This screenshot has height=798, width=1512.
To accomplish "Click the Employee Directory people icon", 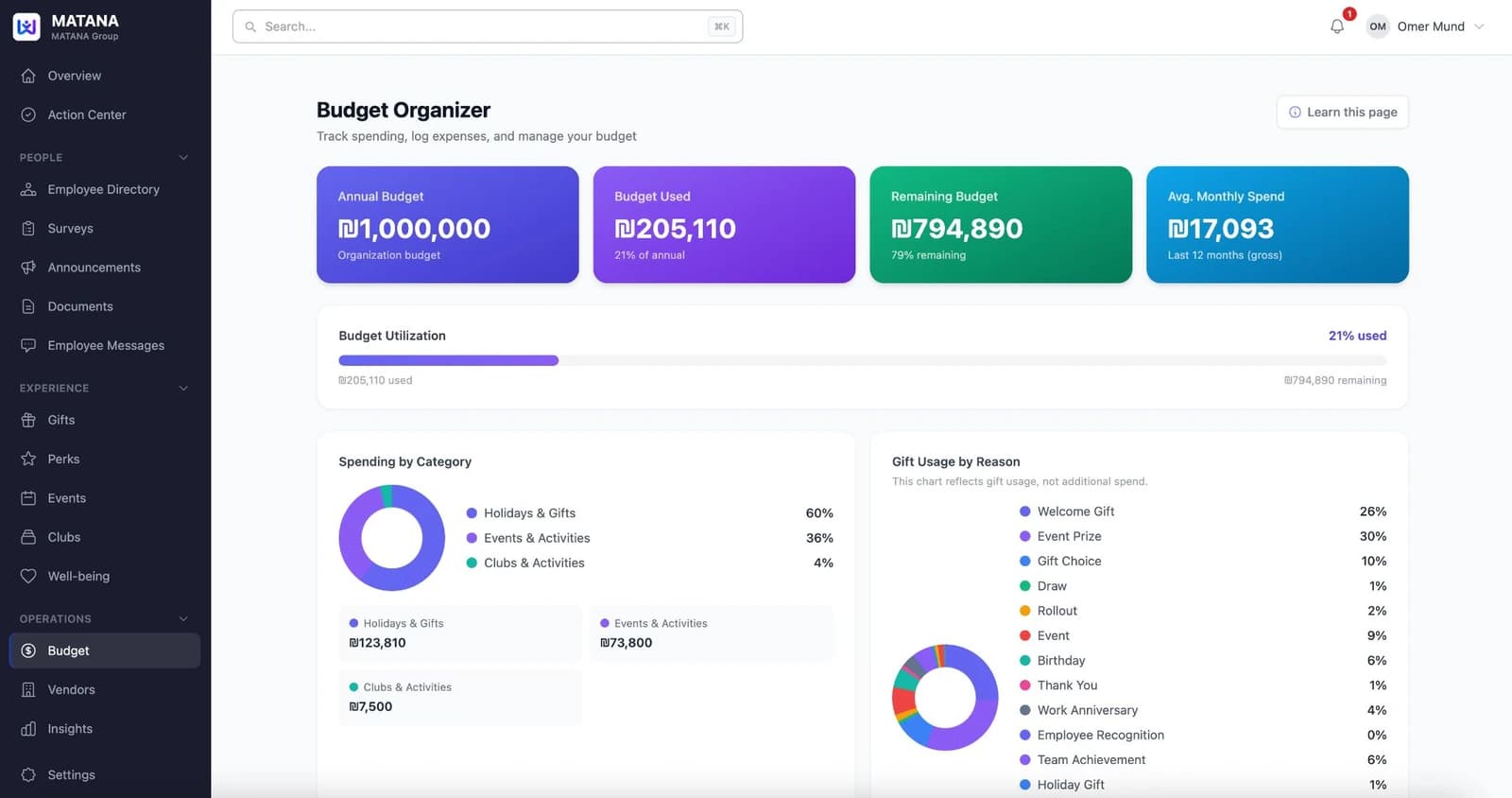I will [x=28, y=189].
